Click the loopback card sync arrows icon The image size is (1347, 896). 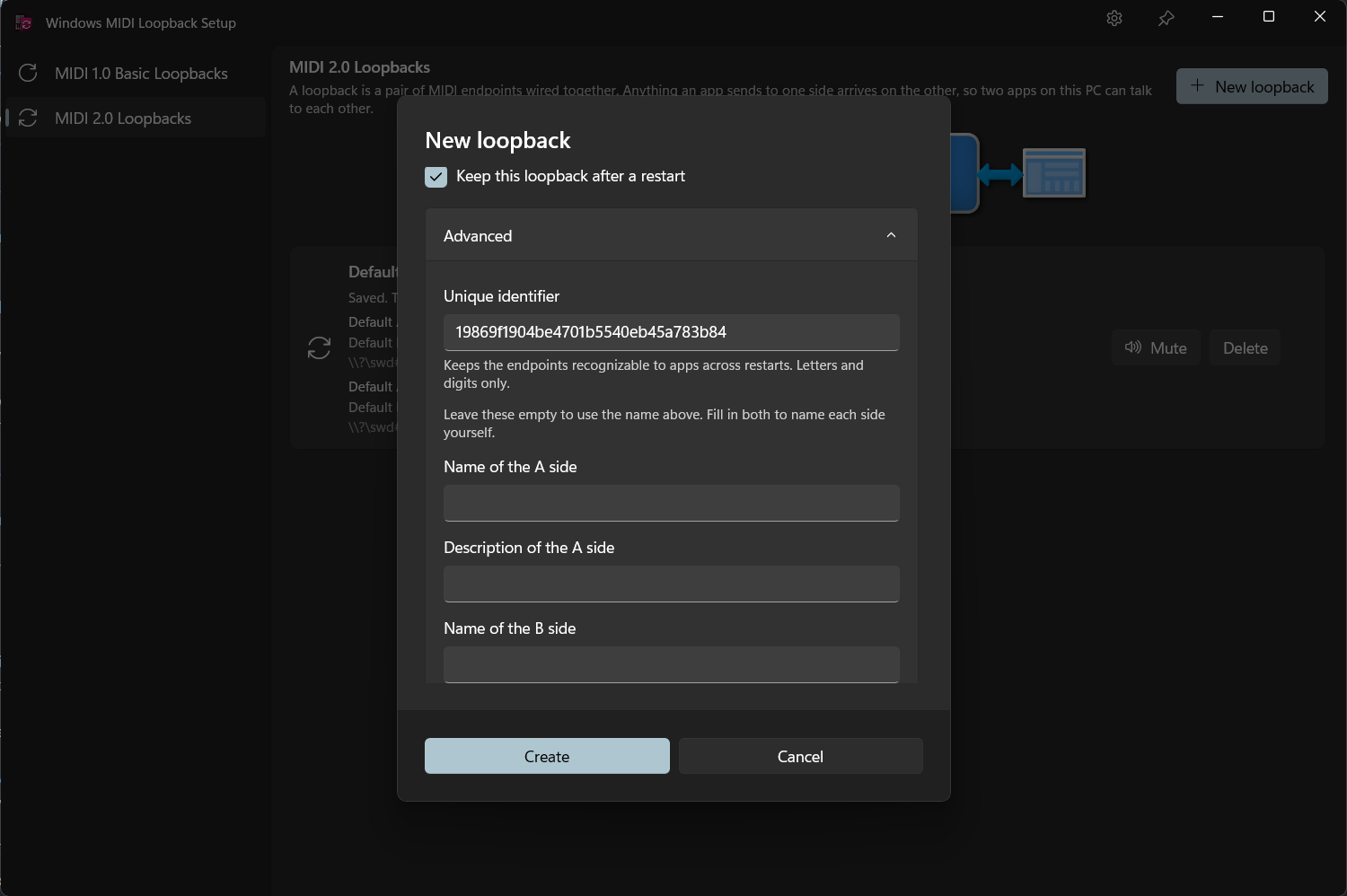pos(319,347)
